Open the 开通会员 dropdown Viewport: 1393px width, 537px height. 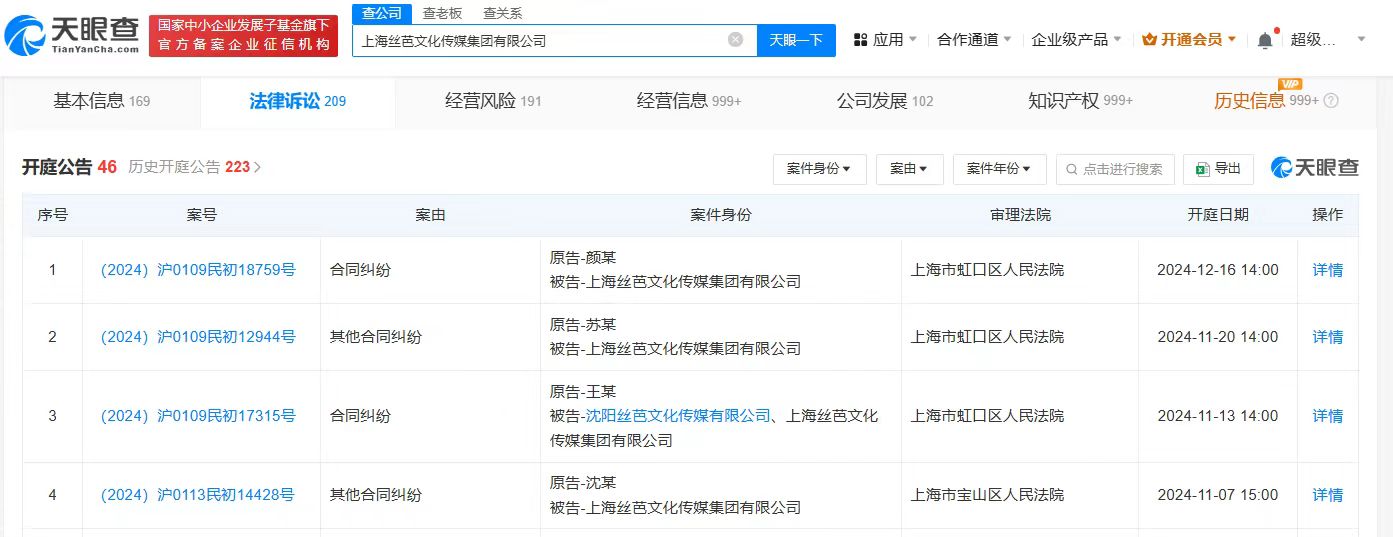pos(1189,40)
